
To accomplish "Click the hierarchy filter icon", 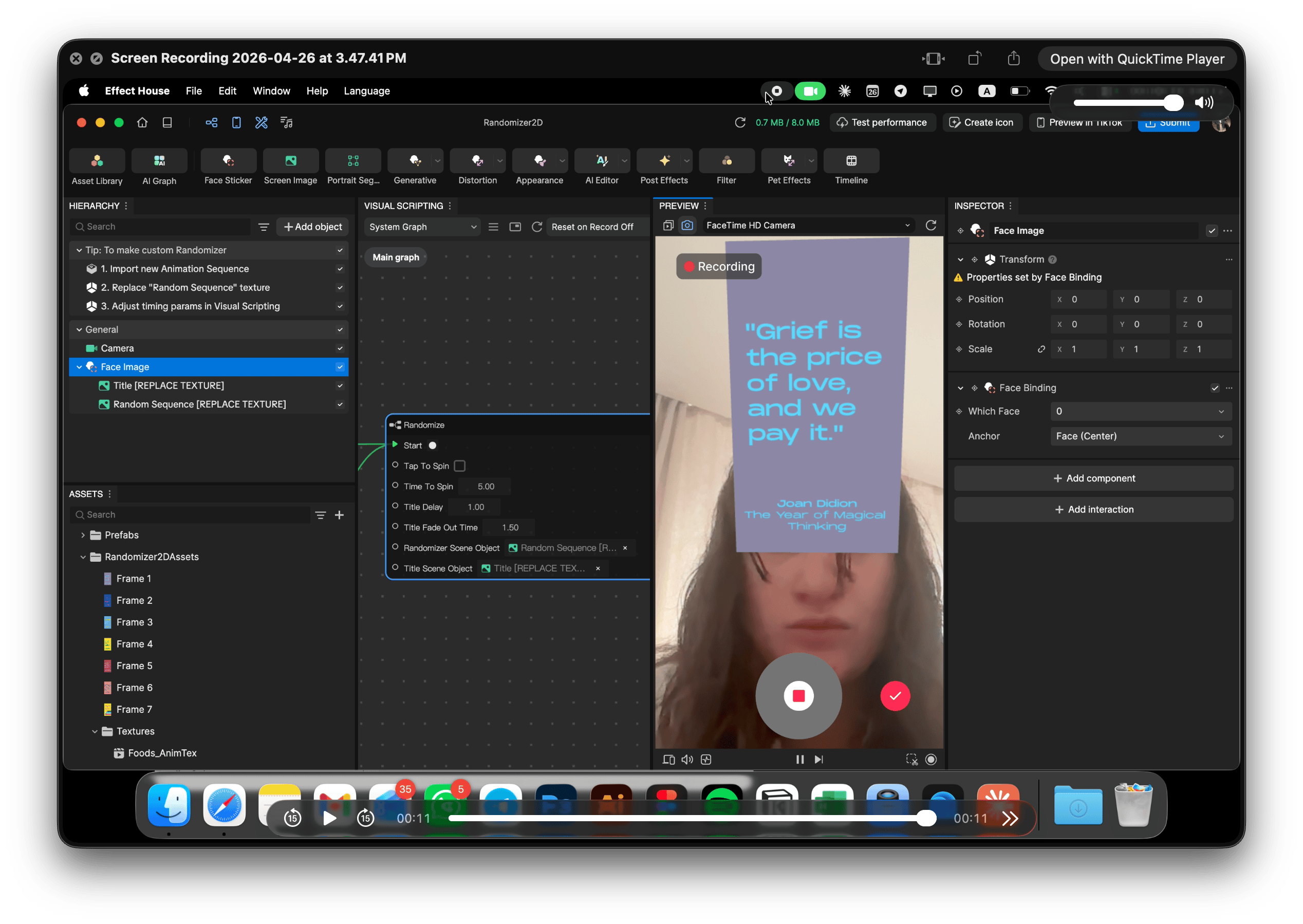I will tap(264, 227).
